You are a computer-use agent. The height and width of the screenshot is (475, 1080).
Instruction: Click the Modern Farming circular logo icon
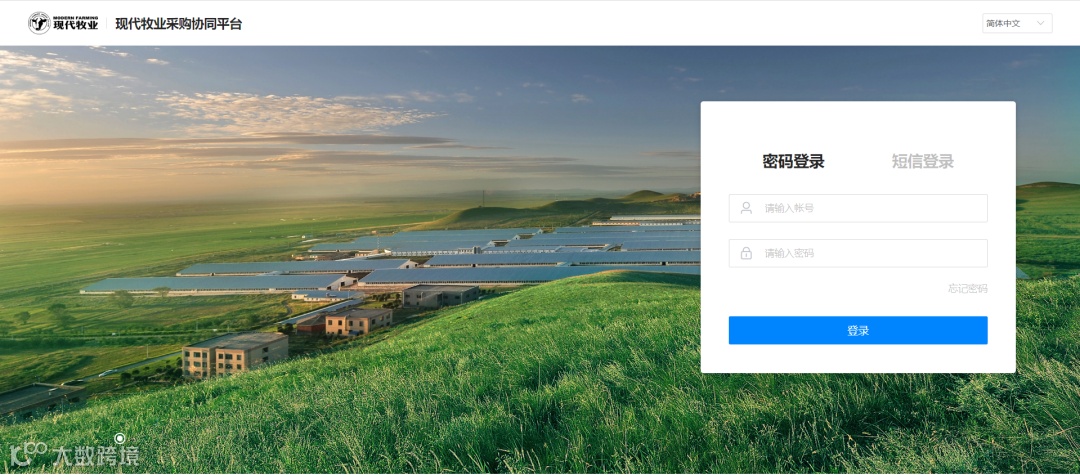[39, 23]
